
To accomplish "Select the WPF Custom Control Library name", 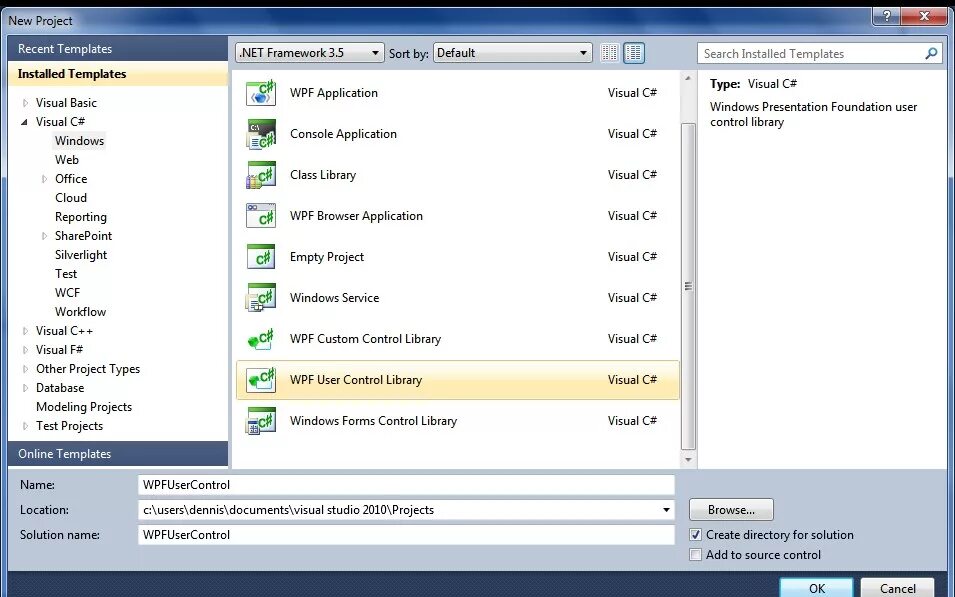I will click(x=365, y=339).
